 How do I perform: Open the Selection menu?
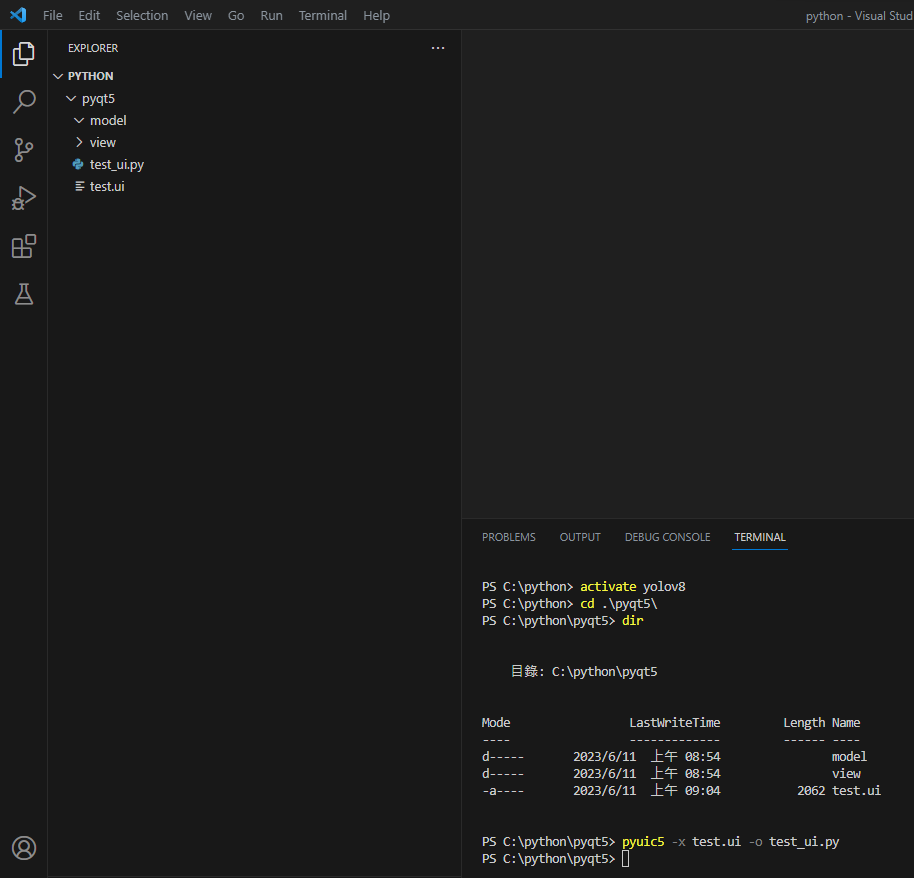click(x=142, y=15)
